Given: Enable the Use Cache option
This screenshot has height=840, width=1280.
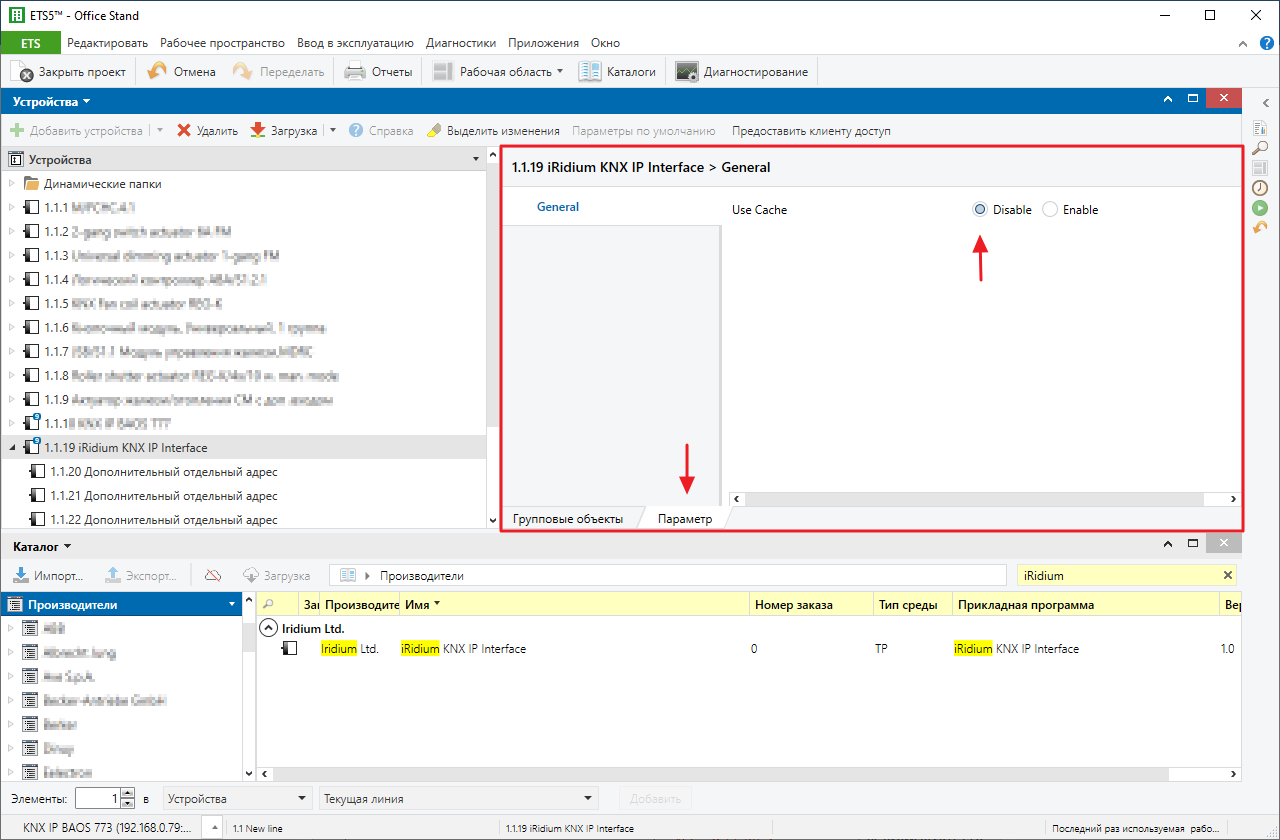Looking at the screenshot, I should pyautogui.click(x=1050, y=209).
